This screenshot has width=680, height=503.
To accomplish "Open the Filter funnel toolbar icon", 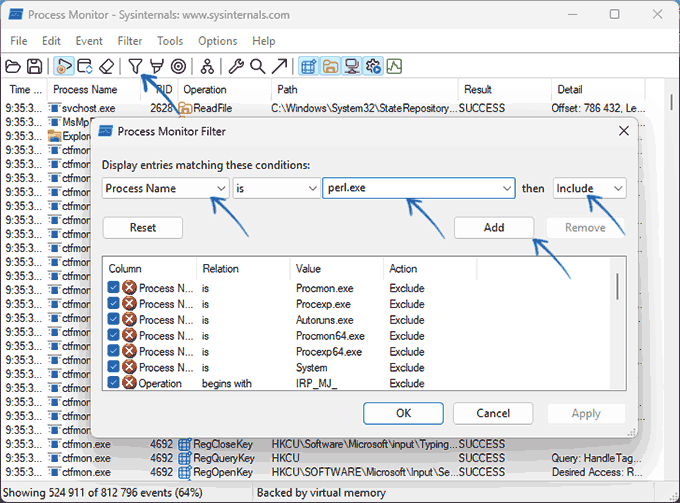I will pyautogui.click(x=135, y=66).
